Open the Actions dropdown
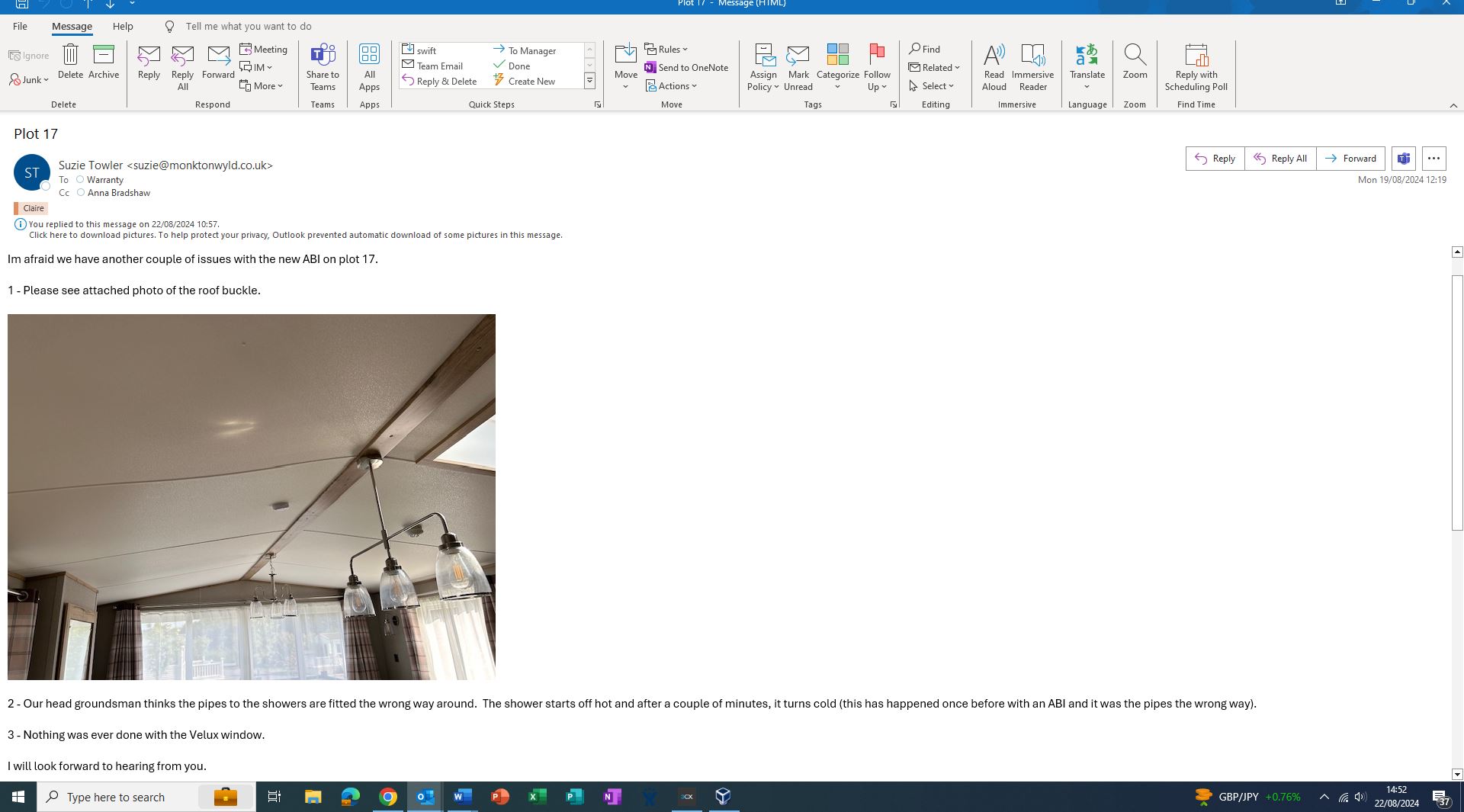The height and width of the screenshot is (812, 1464). click(671, 86)
